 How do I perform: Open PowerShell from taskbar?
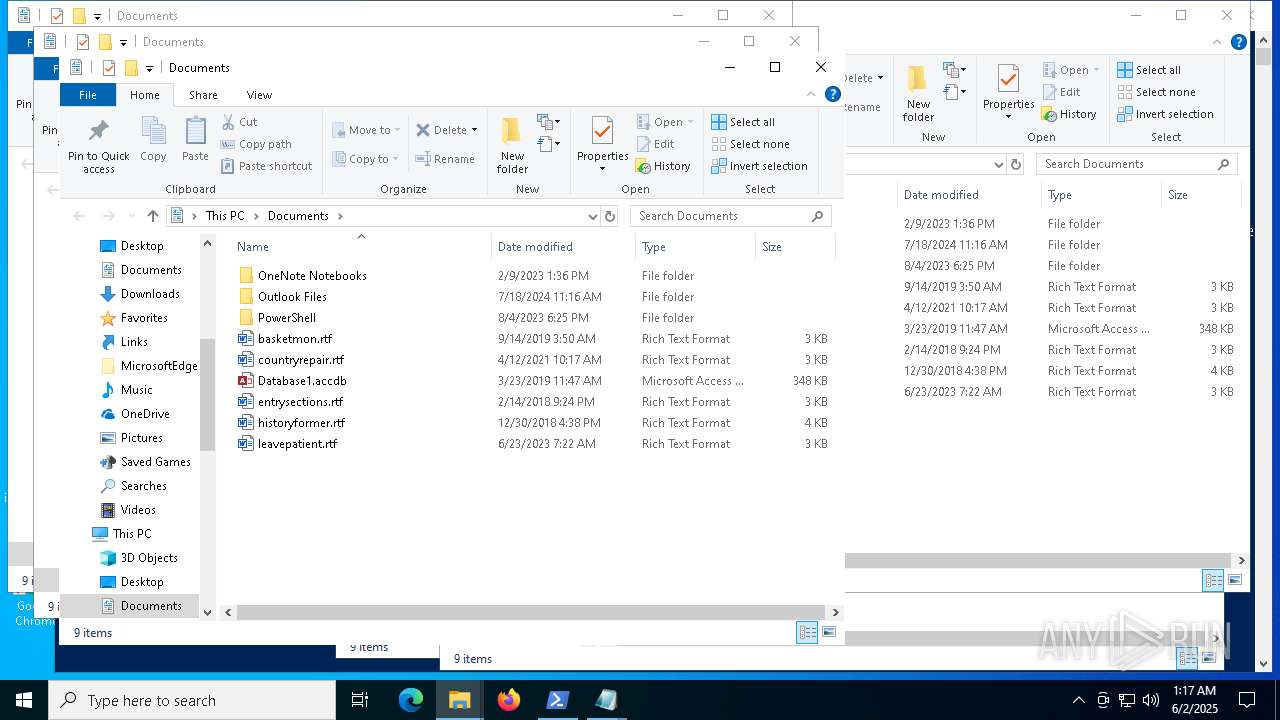(x=558, y=700)
